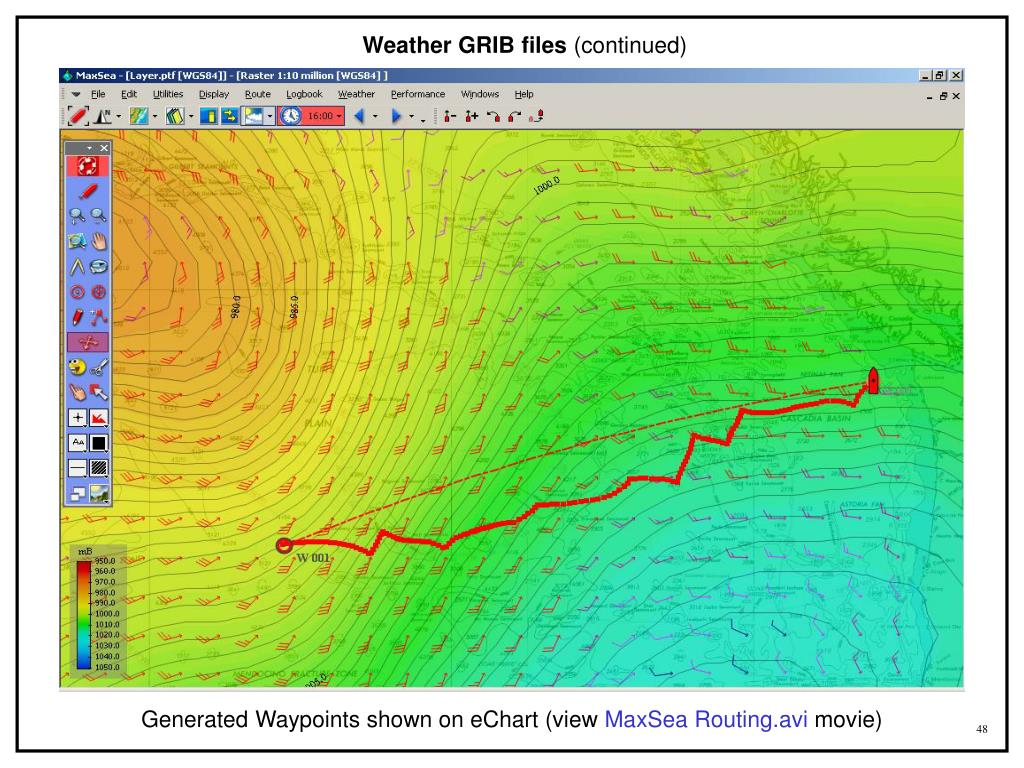Open the landscape picture dropdown in palette

tap(99, 494)
